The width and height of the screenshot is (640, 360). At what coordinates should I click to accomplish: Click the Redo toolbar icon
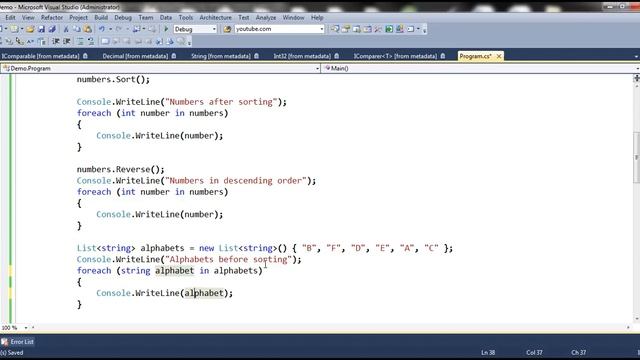[119, 29]
